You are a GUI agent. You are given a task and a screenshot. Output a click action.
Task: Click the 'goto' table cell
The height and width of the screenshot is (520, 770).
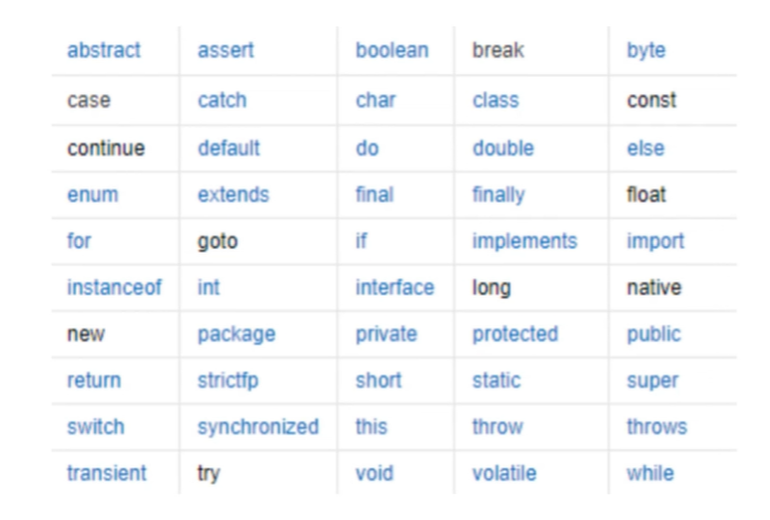tap(258, 242)
